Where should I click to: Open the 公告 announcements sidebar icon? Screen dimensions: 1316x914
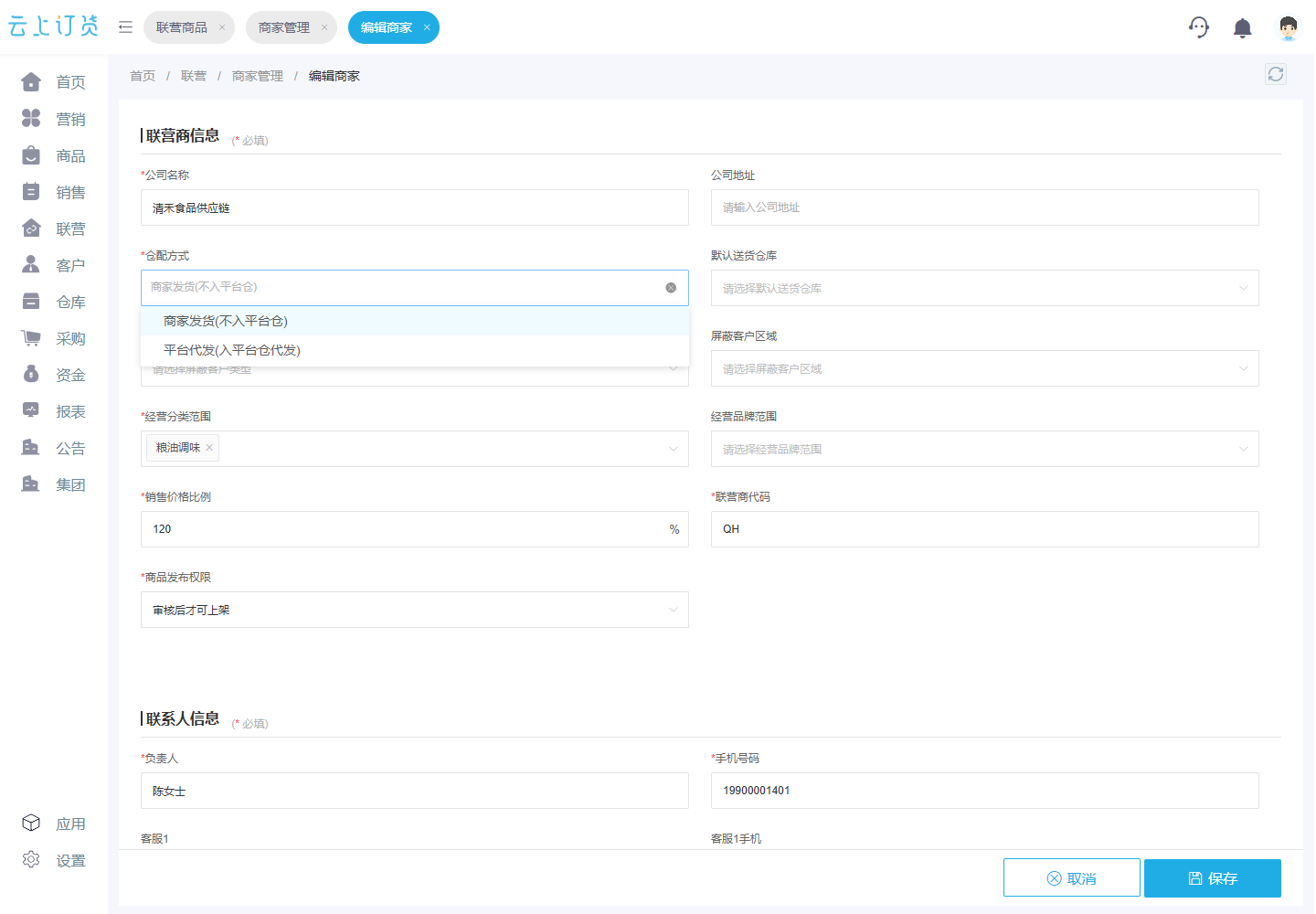click(x=31, y=448)
